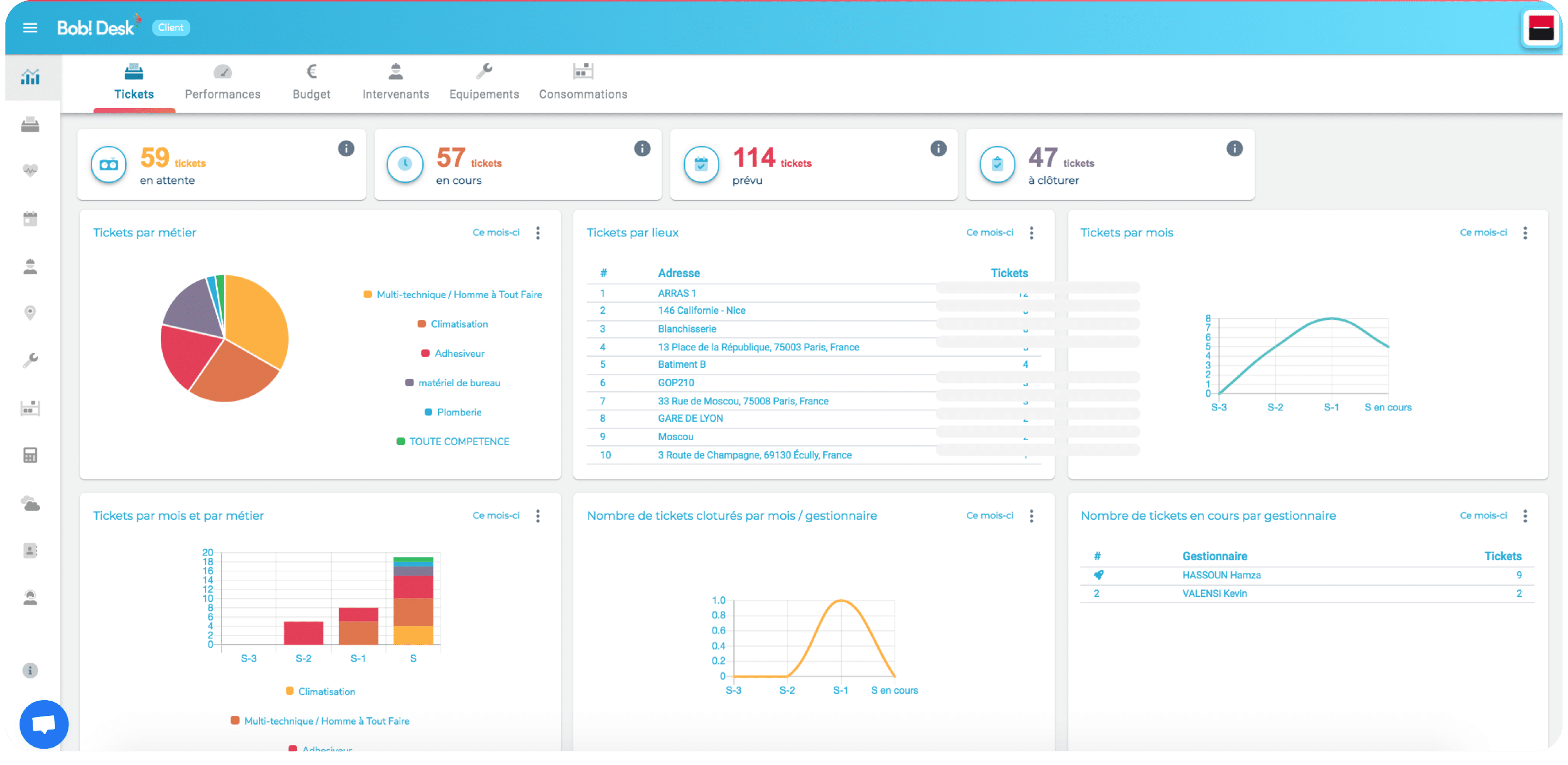Open the ARRAS 1 address row
Image resolution: width=1568 pixels, height=765 pixels.
click(x=813, y=294)
